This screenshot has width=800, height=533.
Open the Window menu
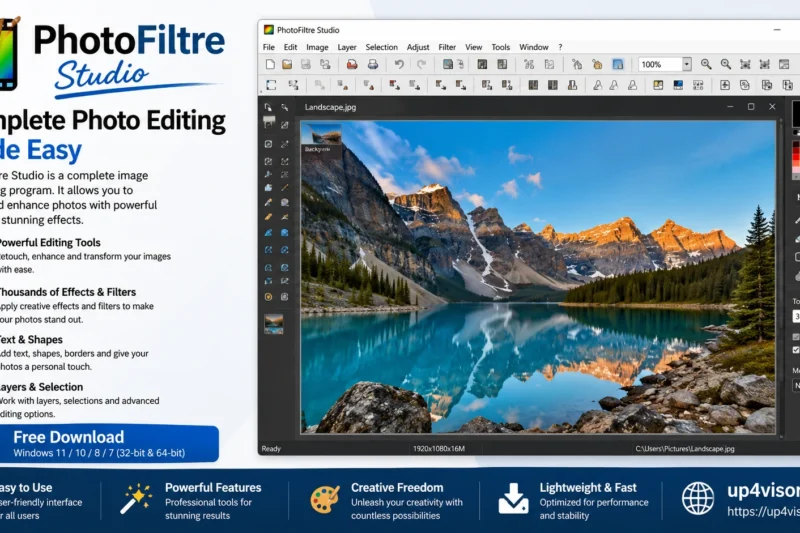pos(534,47)
